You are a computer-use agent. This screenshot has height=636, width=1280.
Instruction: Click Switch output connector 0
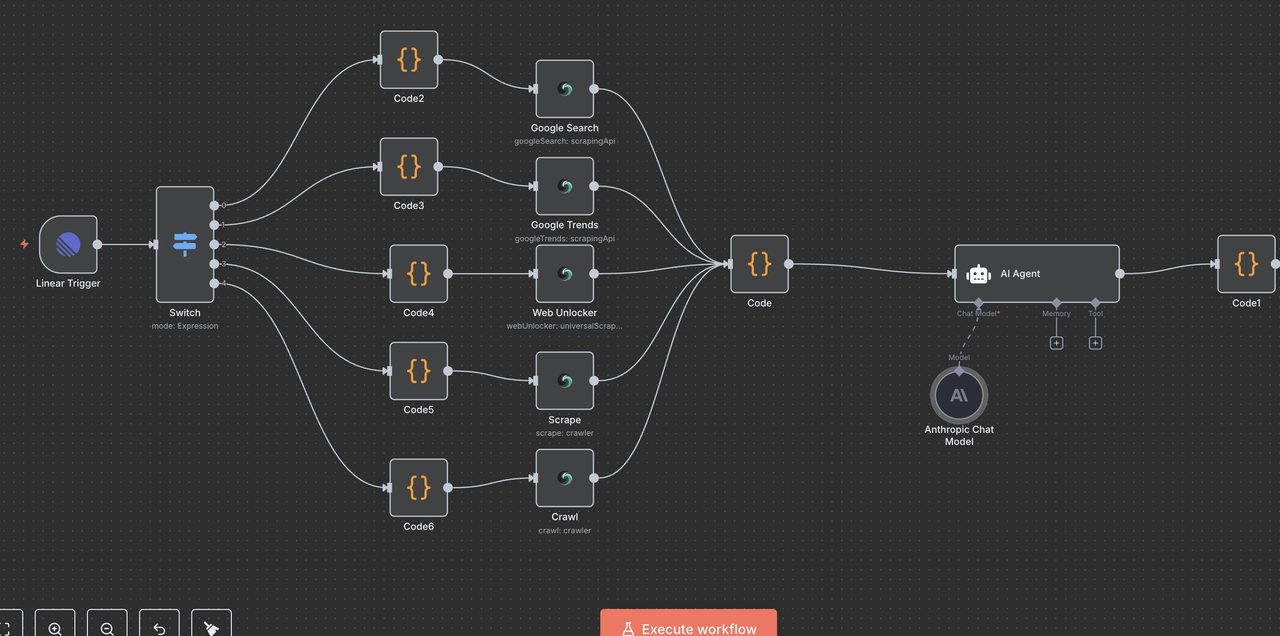pos(214,205)
